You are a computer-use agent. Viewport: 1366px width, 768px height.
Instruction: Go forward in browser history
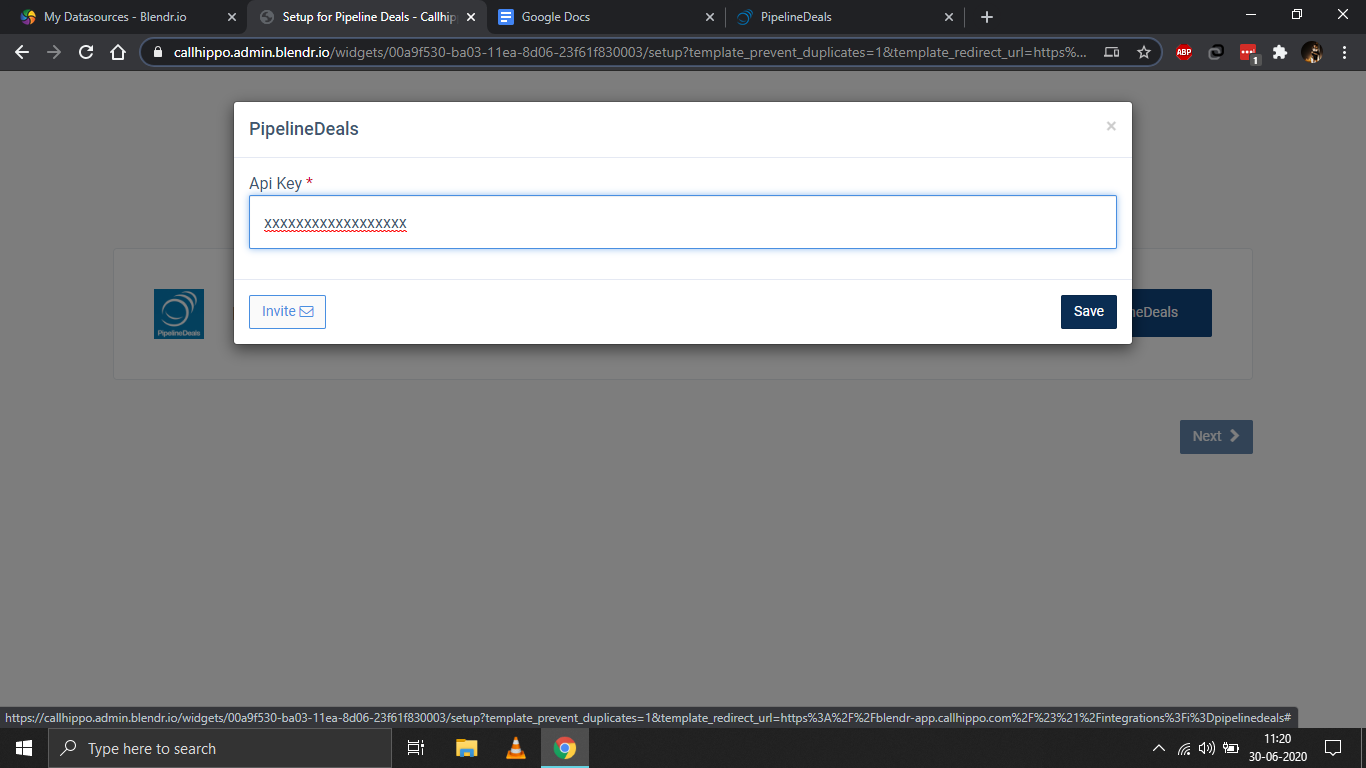pyautogui.click(x=54, y=52)
